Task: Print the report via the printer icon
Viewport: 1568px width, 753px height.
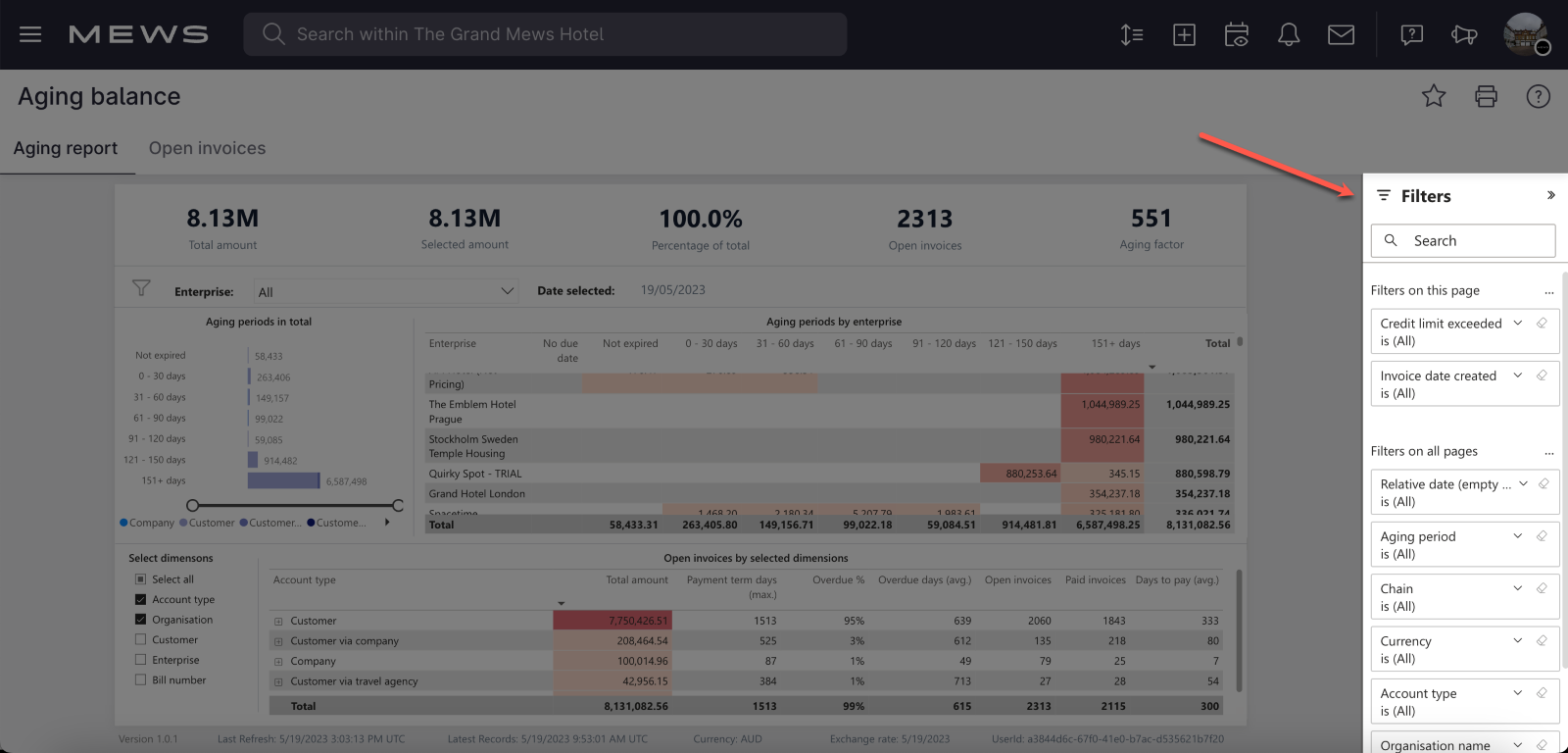Action: coord(1486,96)
